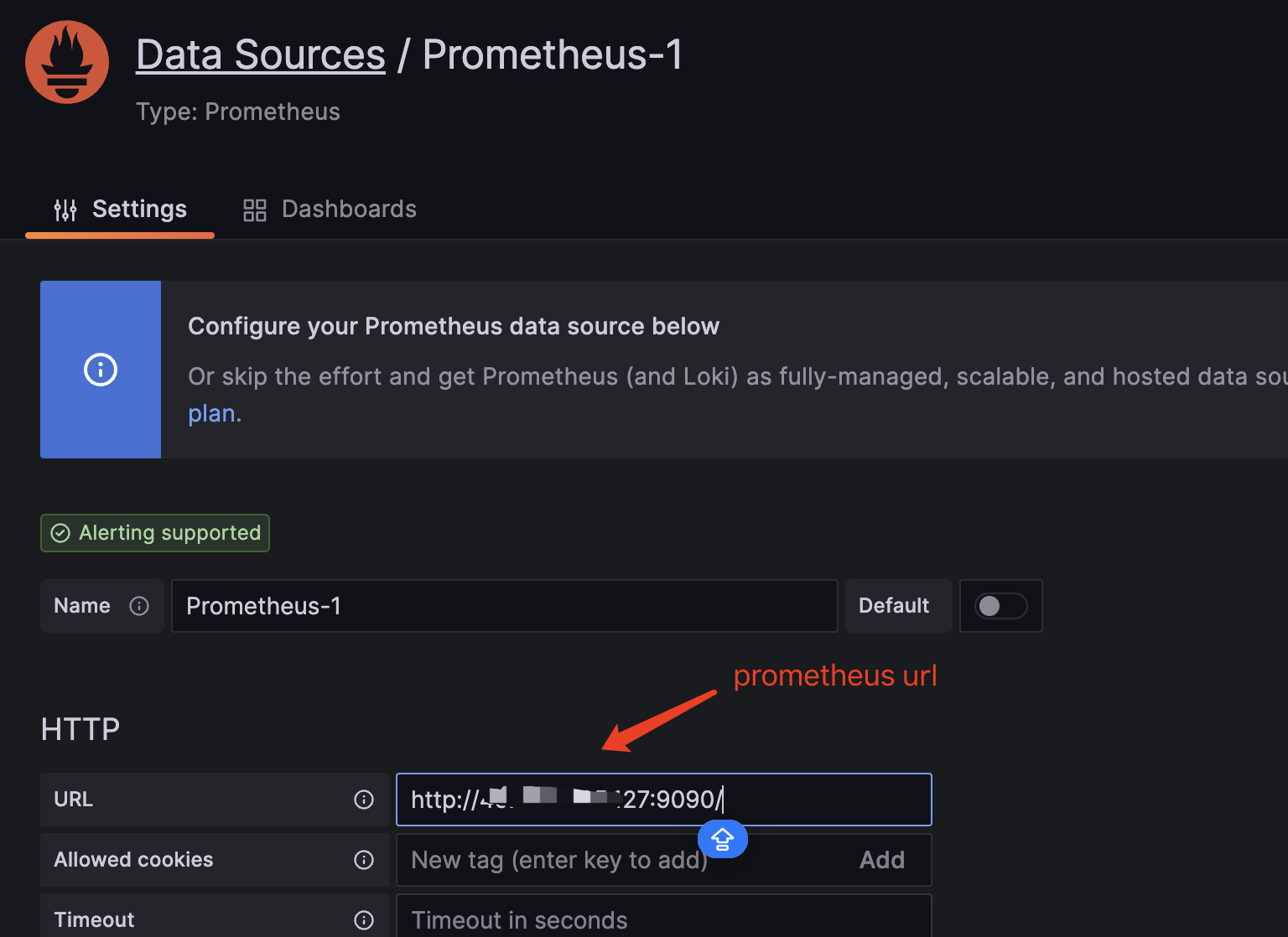Viewport: 1288px width, 937px height.
Task: Go back to Data Sources breadcrumb
Action: tap(260, 55)
